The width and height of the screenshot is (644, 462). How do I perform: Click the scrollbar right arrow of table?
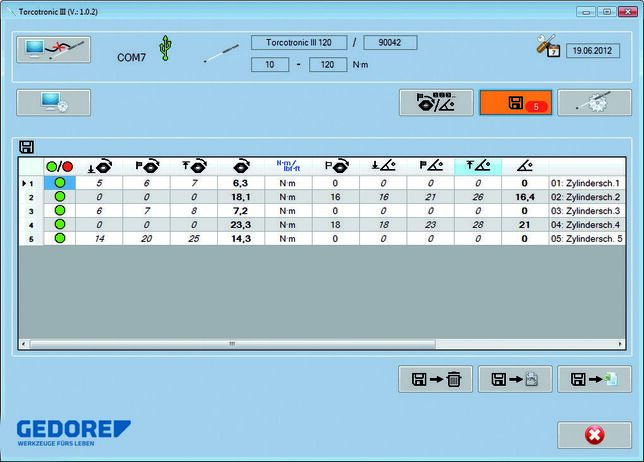[x=619, y=344]
